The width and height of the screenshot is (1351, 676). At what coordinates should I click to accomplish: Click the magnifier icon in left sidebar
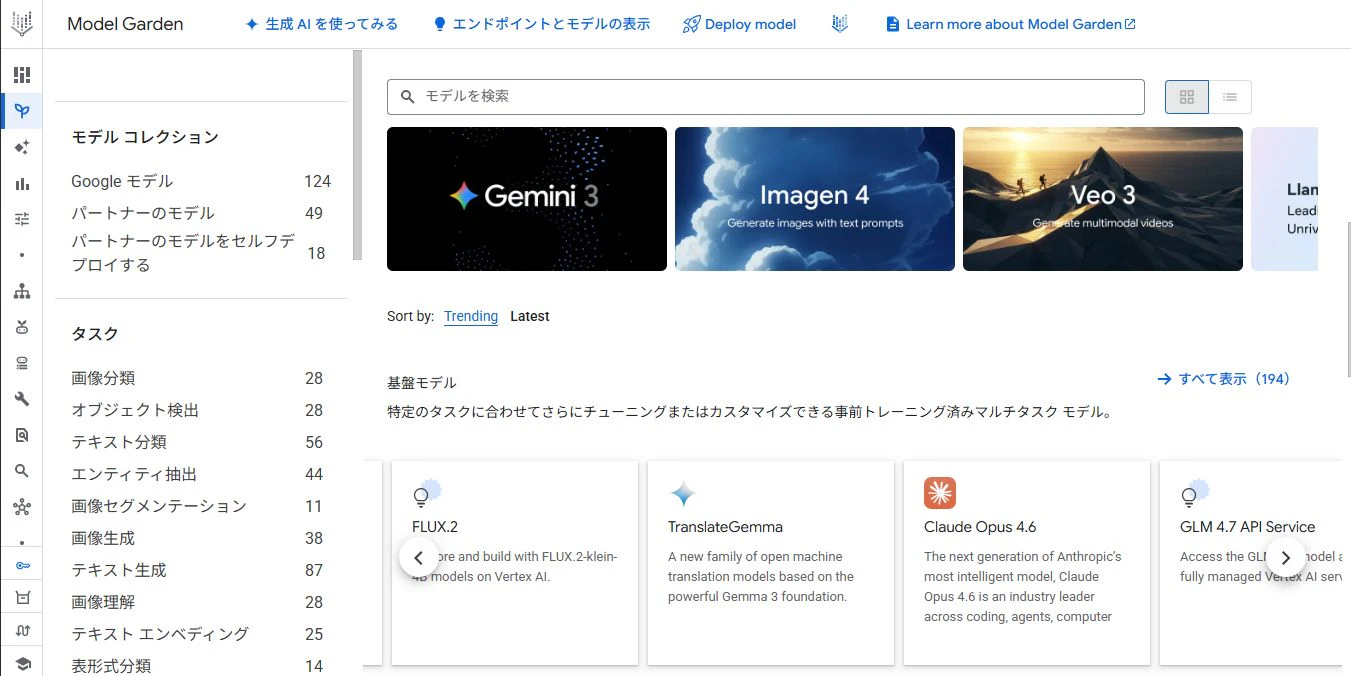pyautogui.click(x=22, y=471)
